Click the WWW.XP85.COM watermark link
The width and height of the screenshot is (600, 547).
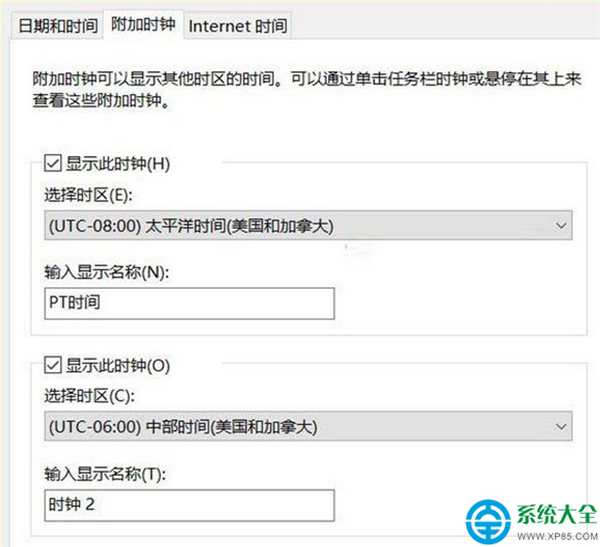pos(557,536)
